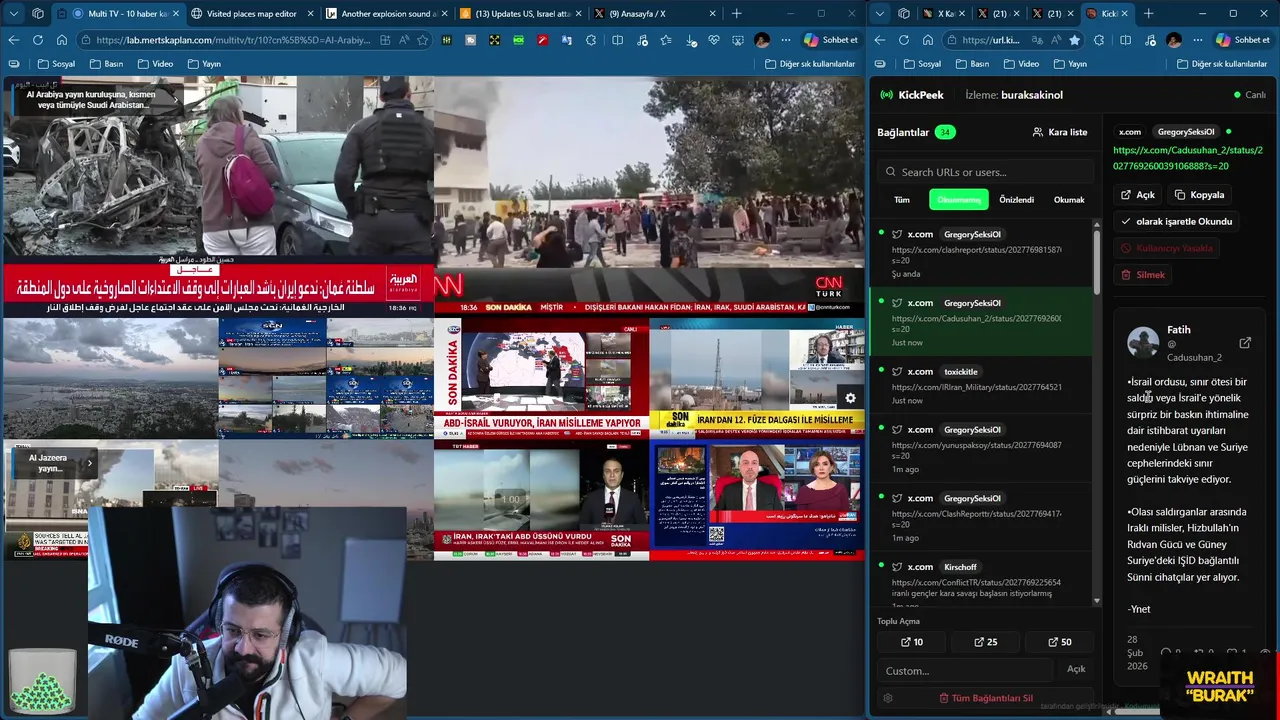This screenshot has height=720, width=1280.
Task: Expand the Al Arabiya channel info arrow
Action: (x=176, y=100)
